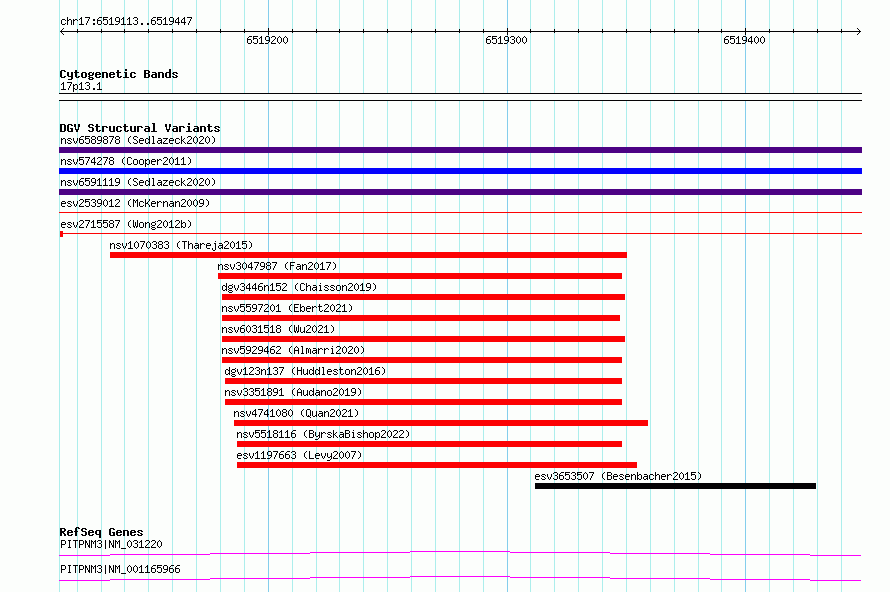Select the nsv6589878 (Sedlazeck2020) purple variant bar

460,150
